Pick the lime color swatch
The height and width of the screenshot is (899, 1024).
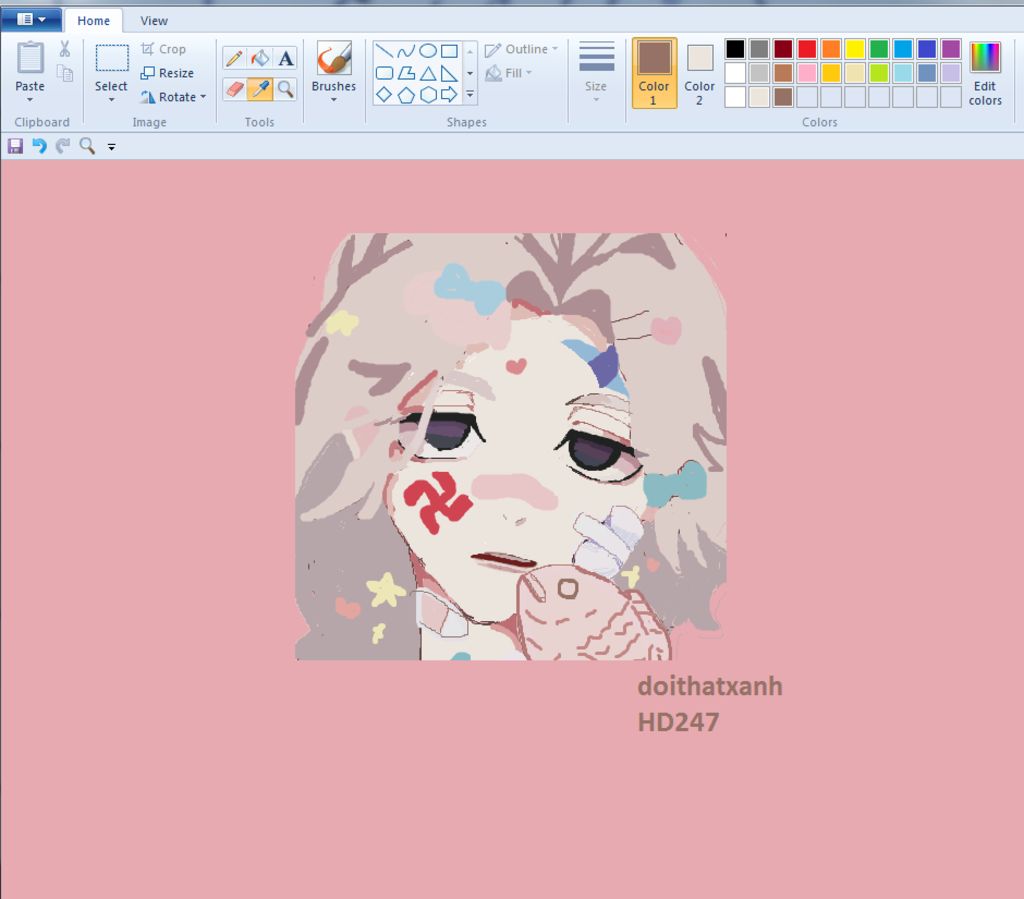879,73
